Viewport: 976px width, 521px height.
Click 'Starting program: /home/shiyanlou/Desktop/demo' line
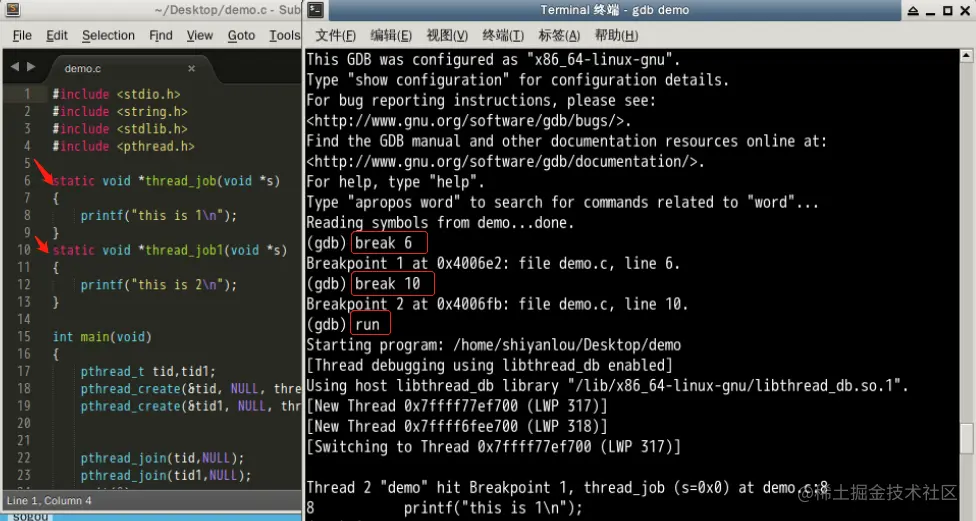(494, 345)
